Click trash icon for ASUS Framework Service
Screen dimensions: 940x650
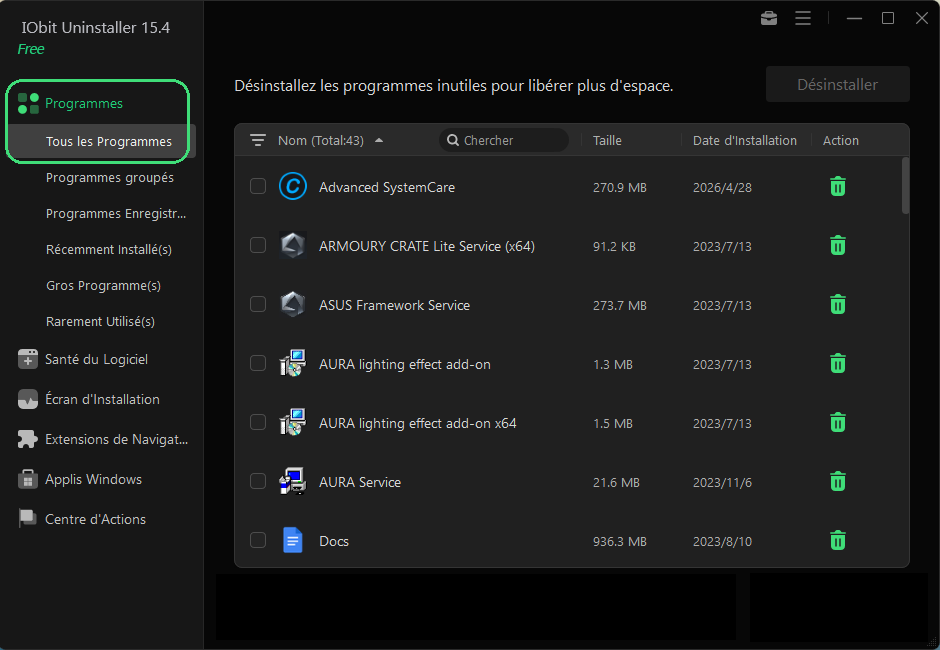pyautogui.click(x=837, y=305)
